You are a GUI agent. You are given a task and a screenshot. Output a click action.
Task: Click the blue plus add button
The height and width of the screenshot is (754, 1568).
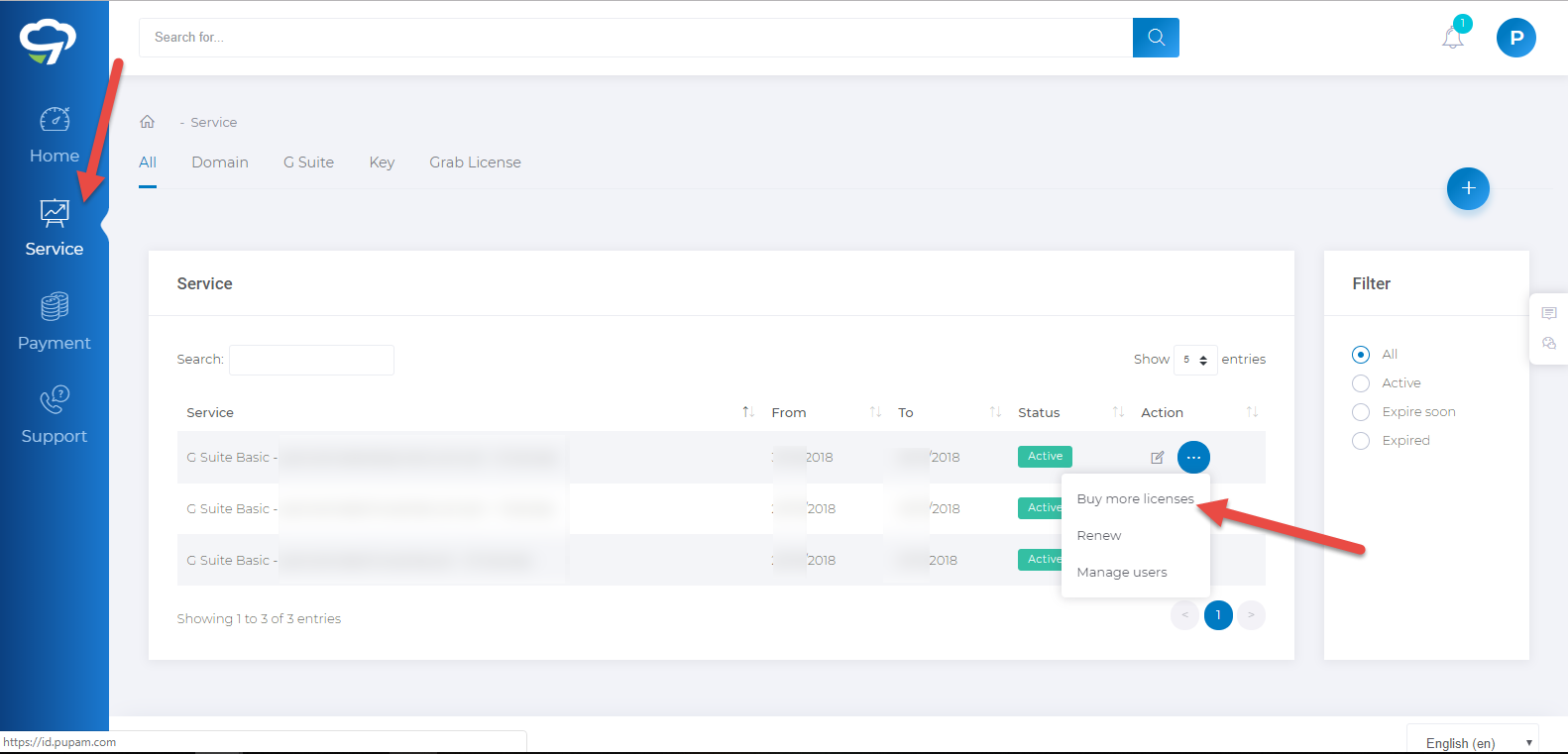[1468, 188]
